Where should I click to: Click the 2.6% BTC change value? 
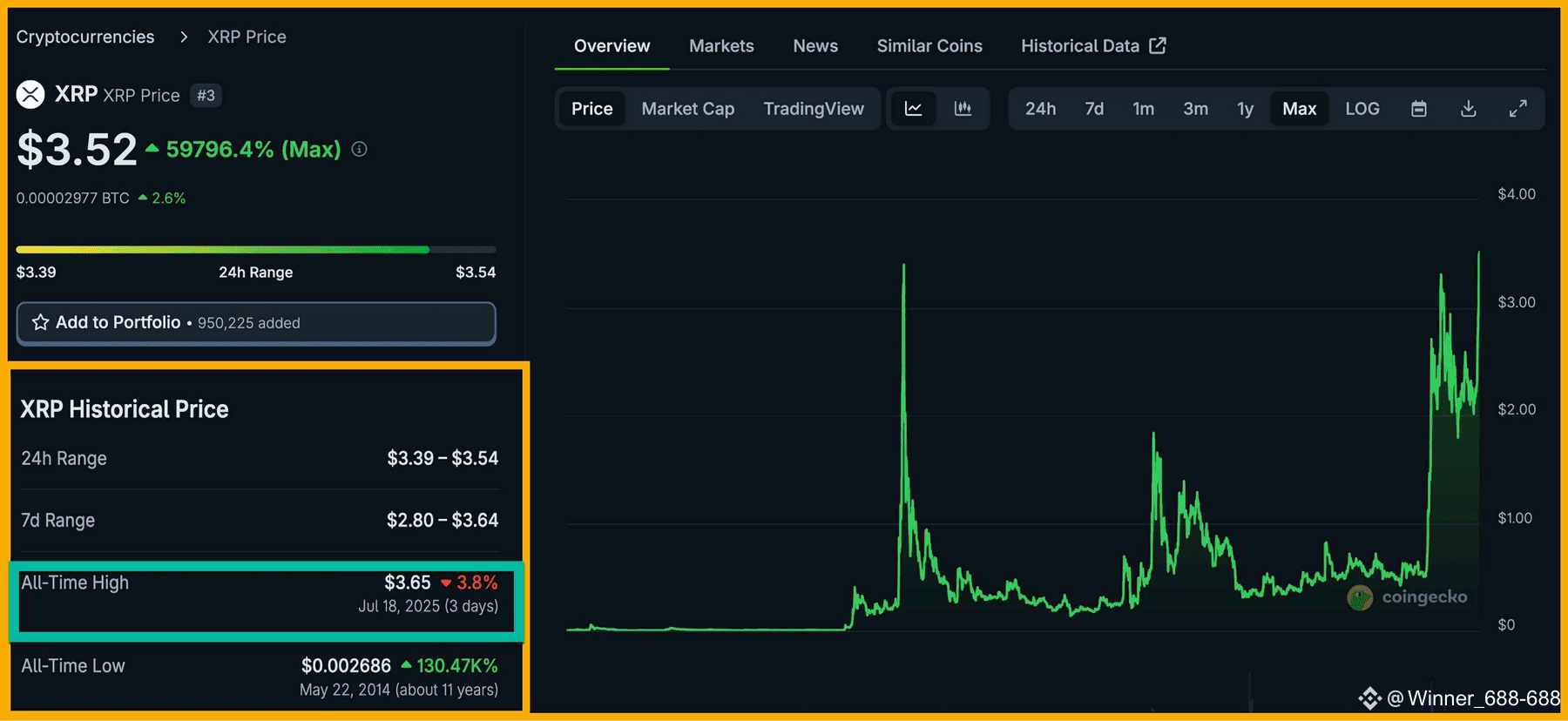click(169, 199)
